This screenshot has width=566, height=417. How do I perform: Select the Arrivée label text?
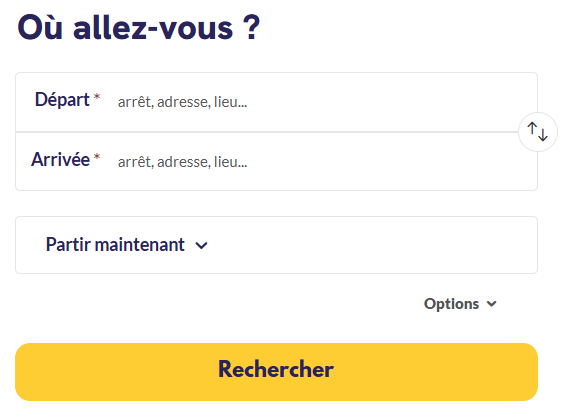coord(60,159)
